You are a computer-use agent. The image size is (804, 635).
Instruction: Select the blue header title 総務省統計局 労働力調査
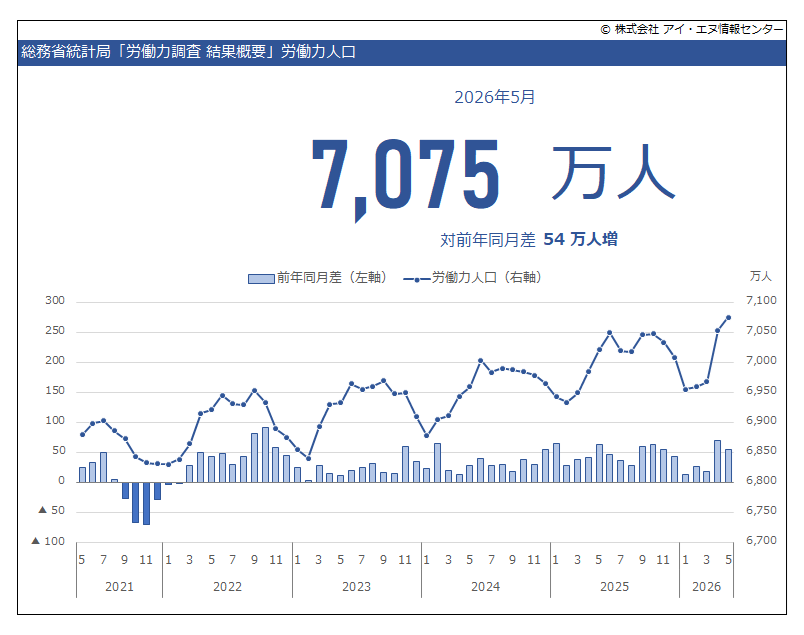188,52
